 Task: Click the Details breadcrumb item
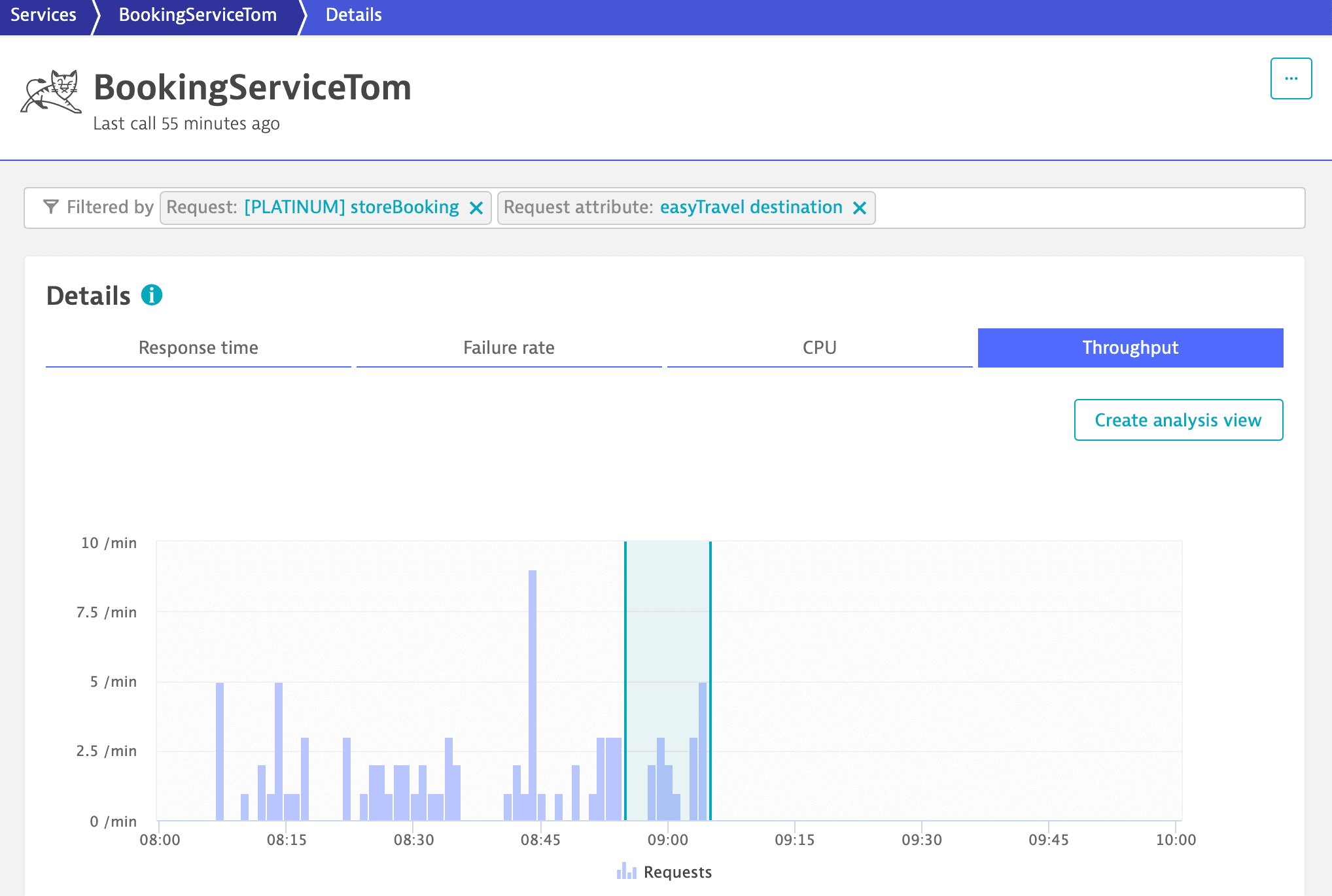353,14
